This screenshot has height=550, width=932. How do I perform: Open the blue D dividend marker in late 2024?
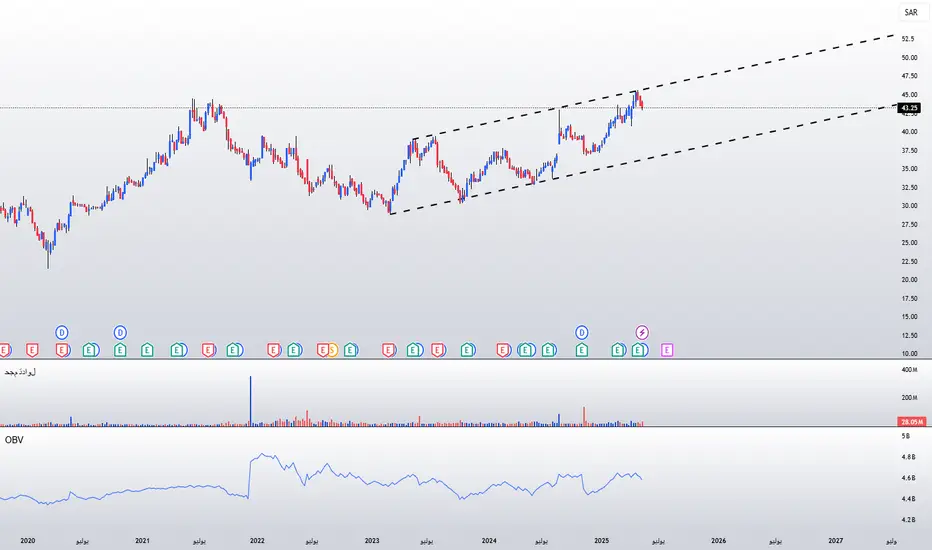(x=581, y=332)
